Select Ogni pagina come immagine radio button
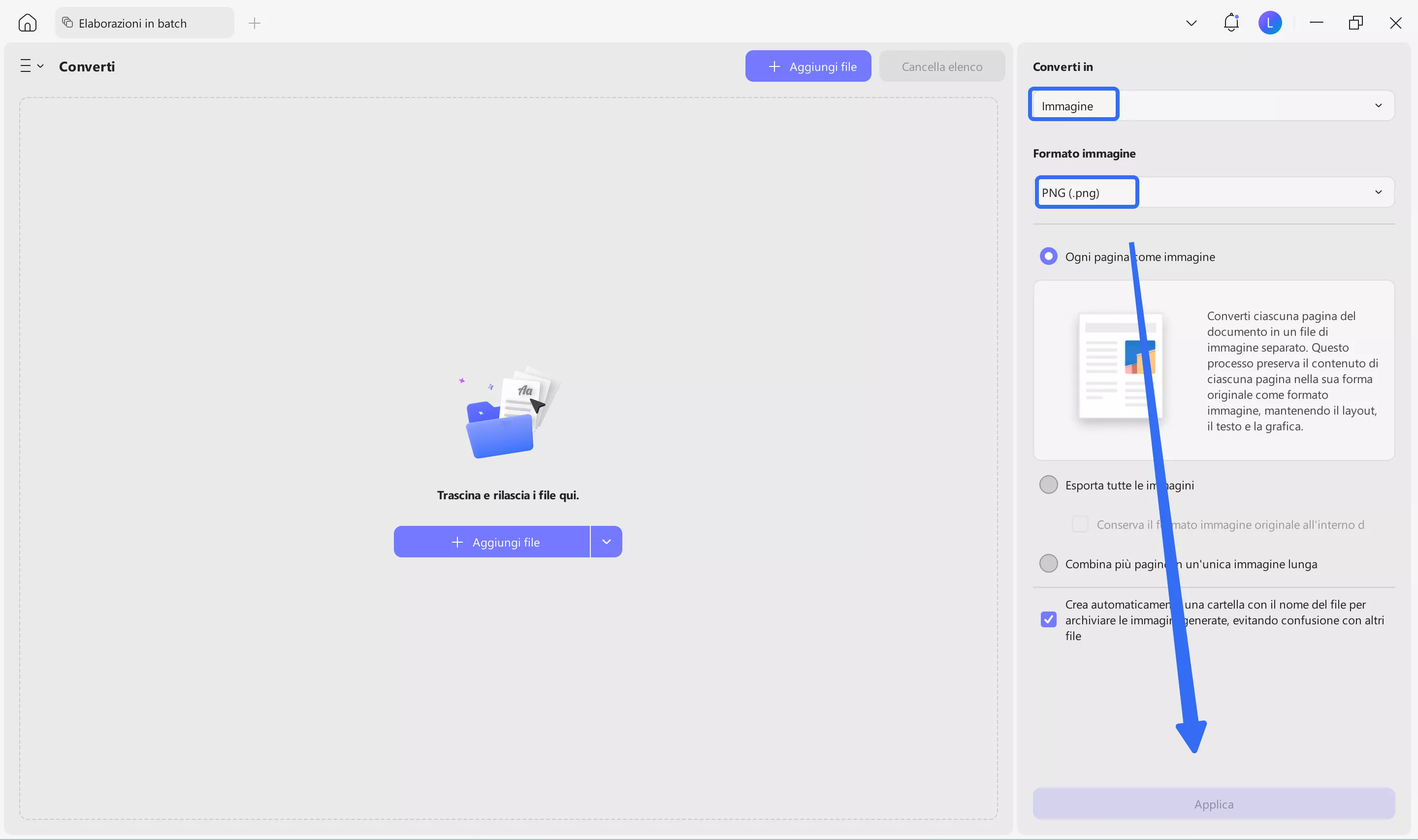 click(x=1049, y=257)
